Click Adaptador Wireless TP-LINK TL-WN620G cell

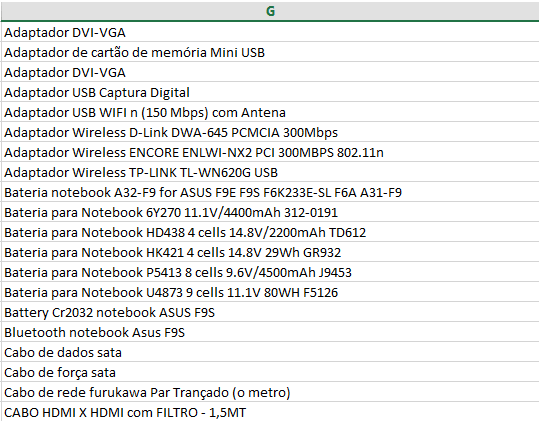coord(270,172)
